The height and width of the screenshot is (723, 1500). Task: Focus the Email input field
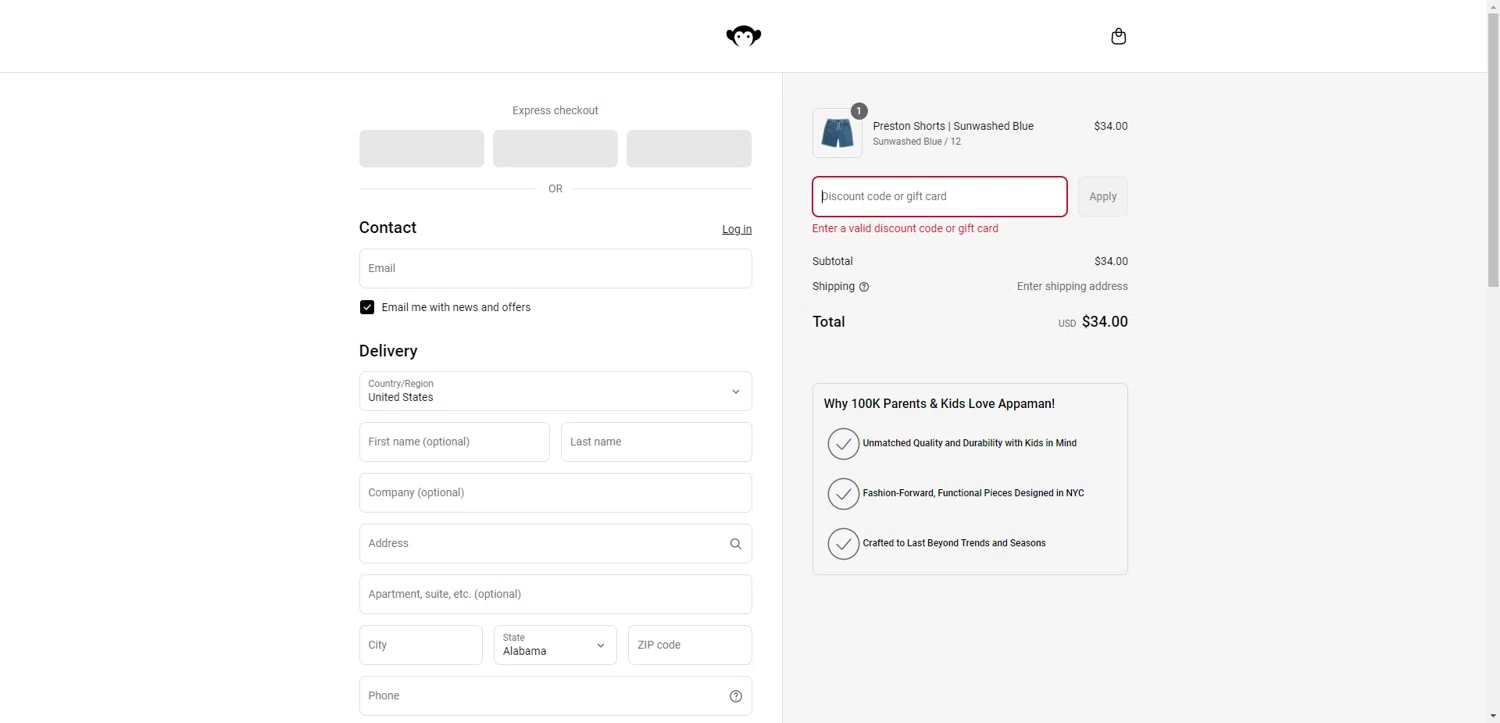pos(555,268)
